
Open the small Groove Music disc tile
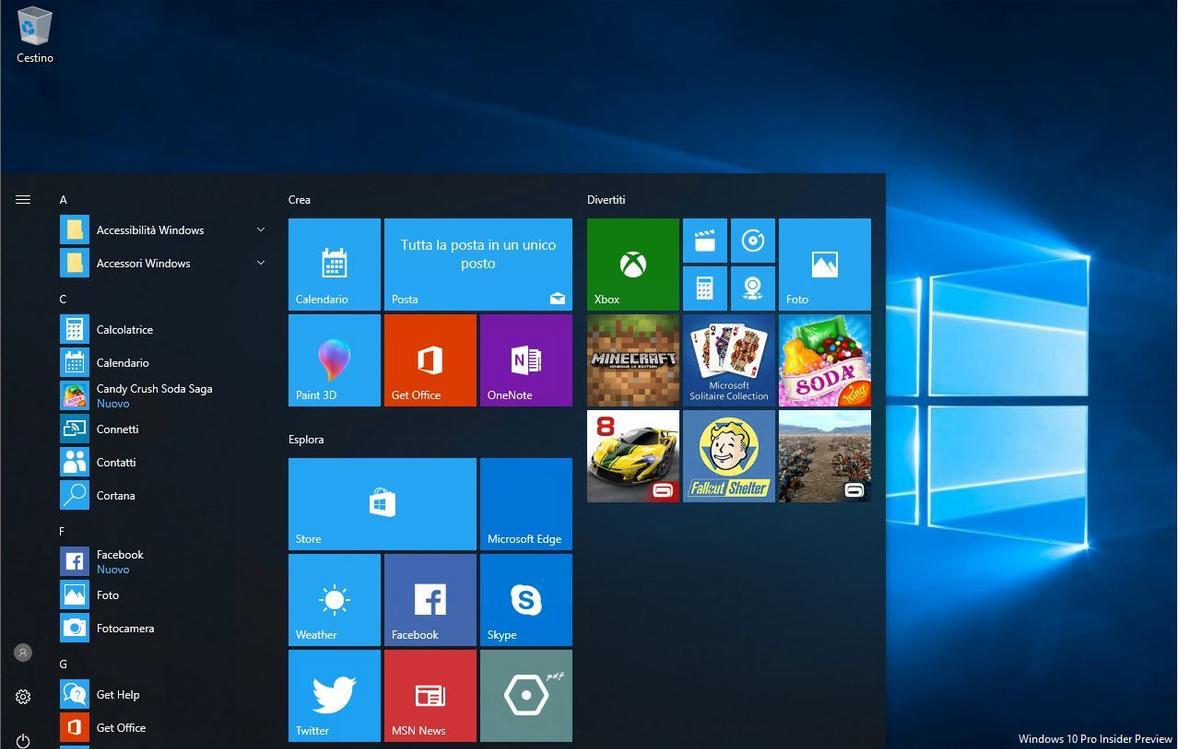(753, 240)
